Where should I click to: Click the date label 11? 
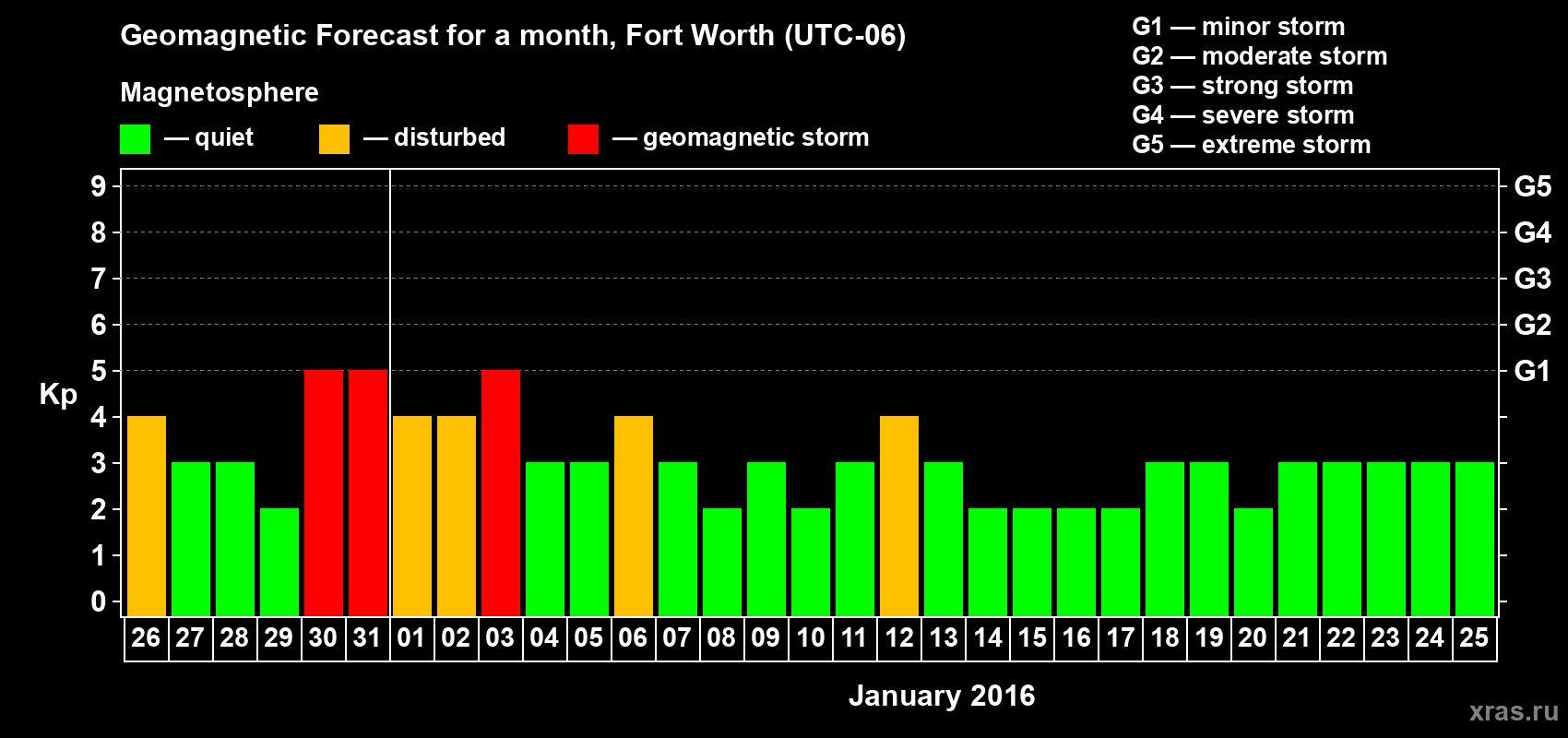[x=855, y=638]
